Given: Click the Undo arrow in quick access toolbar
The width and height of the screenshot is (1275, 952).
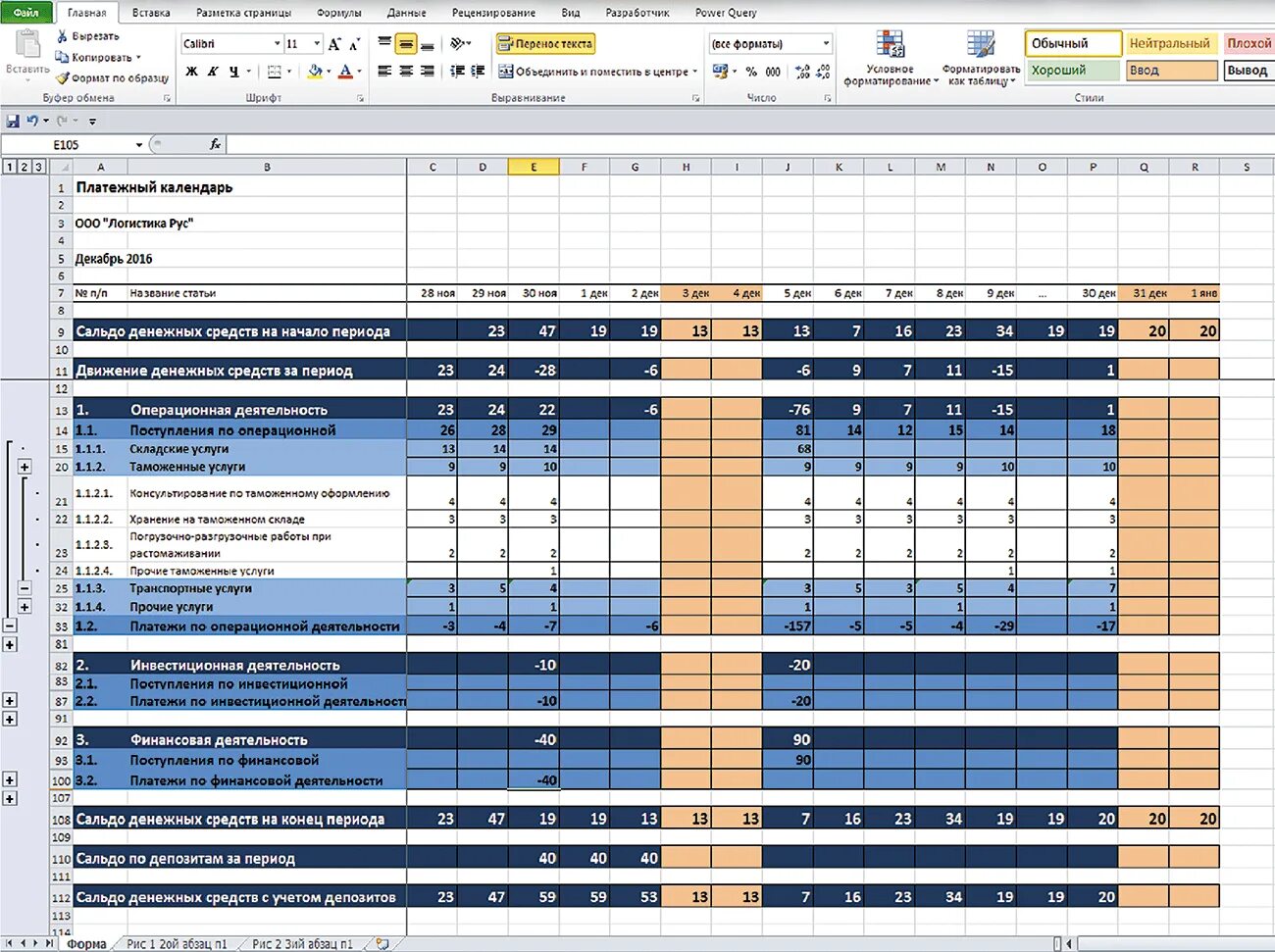Looking at the screenshot, I should [x=32, y=121].
